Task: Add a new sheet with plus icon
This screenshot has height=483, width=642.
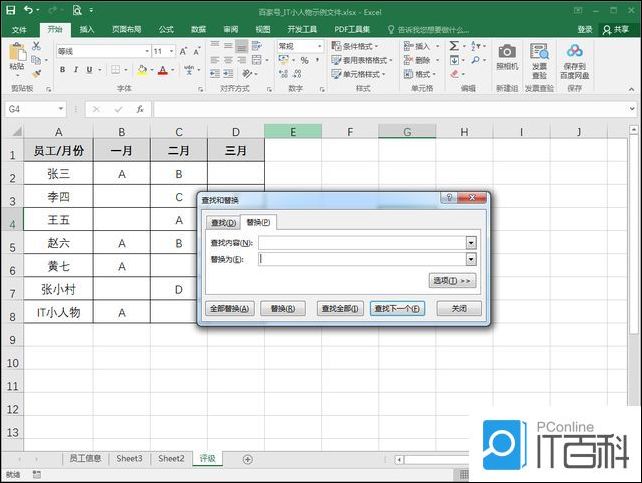Action: (248, 459)
